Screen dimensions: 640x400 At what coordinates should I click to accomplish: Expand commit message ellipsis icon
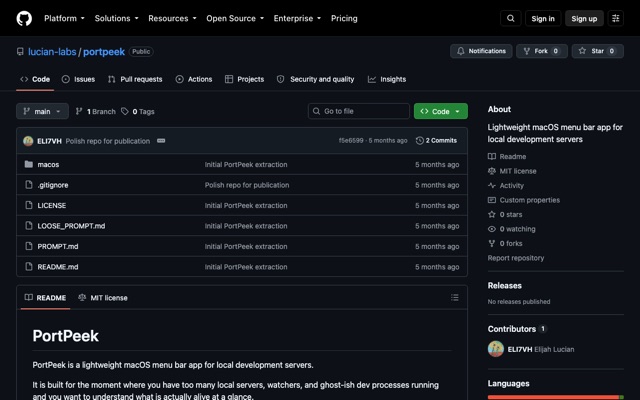[161, 141]
